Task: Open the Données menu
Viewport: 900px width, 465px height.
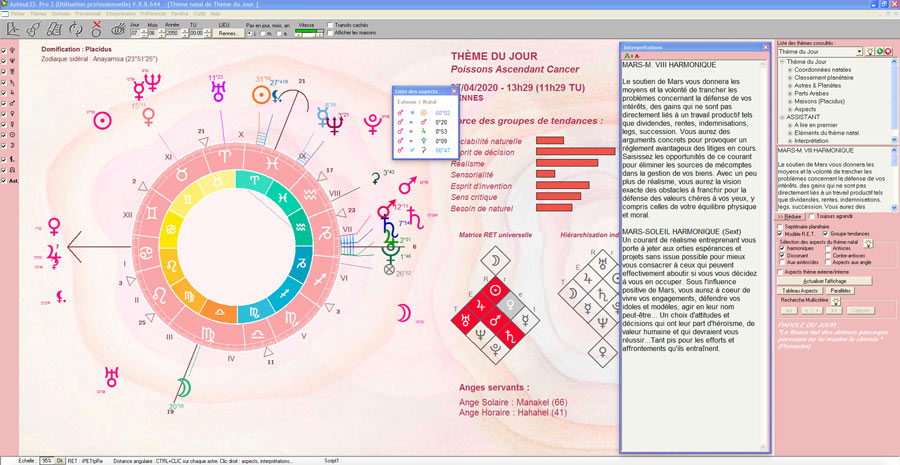Action: [x=61, y=14]
